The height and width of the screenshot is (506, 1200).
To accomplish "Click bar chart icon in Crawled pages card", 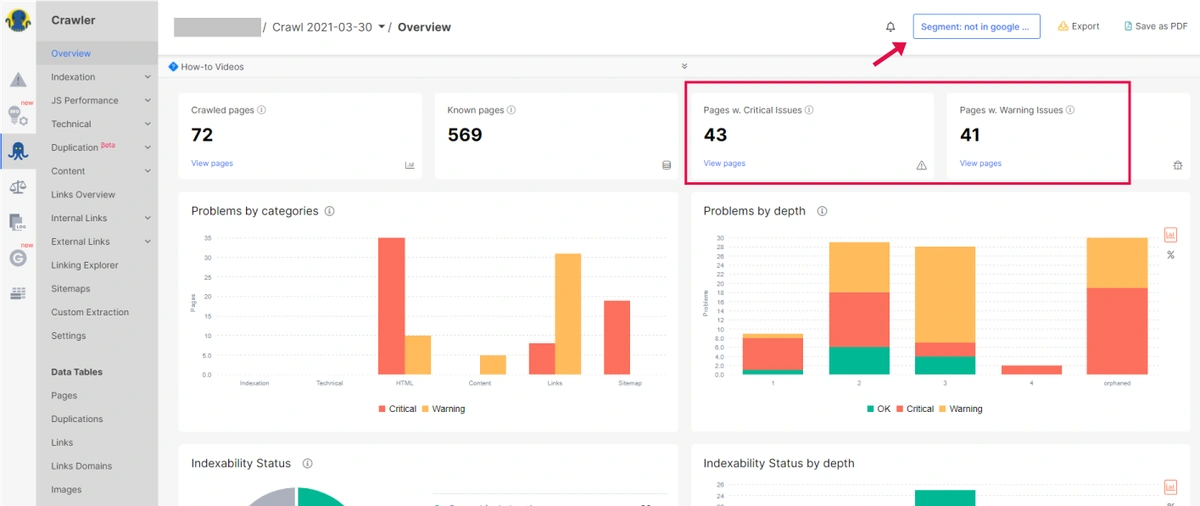I will [410, 165].
